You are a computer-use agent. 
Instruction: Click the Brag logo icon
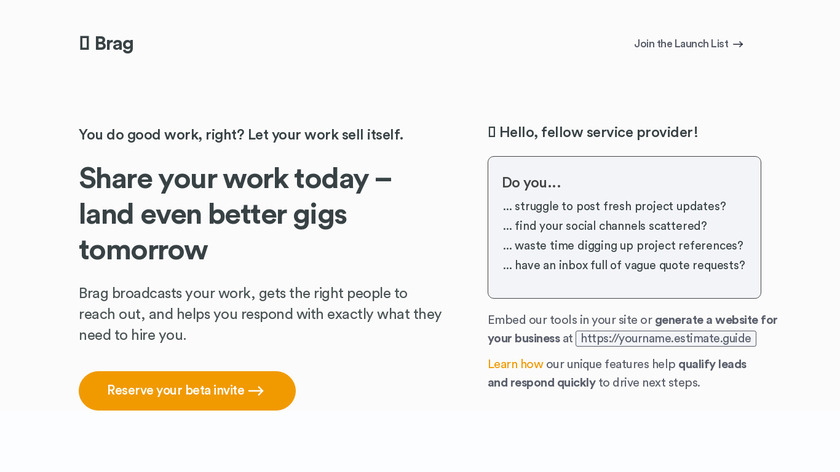coord(85,43)
